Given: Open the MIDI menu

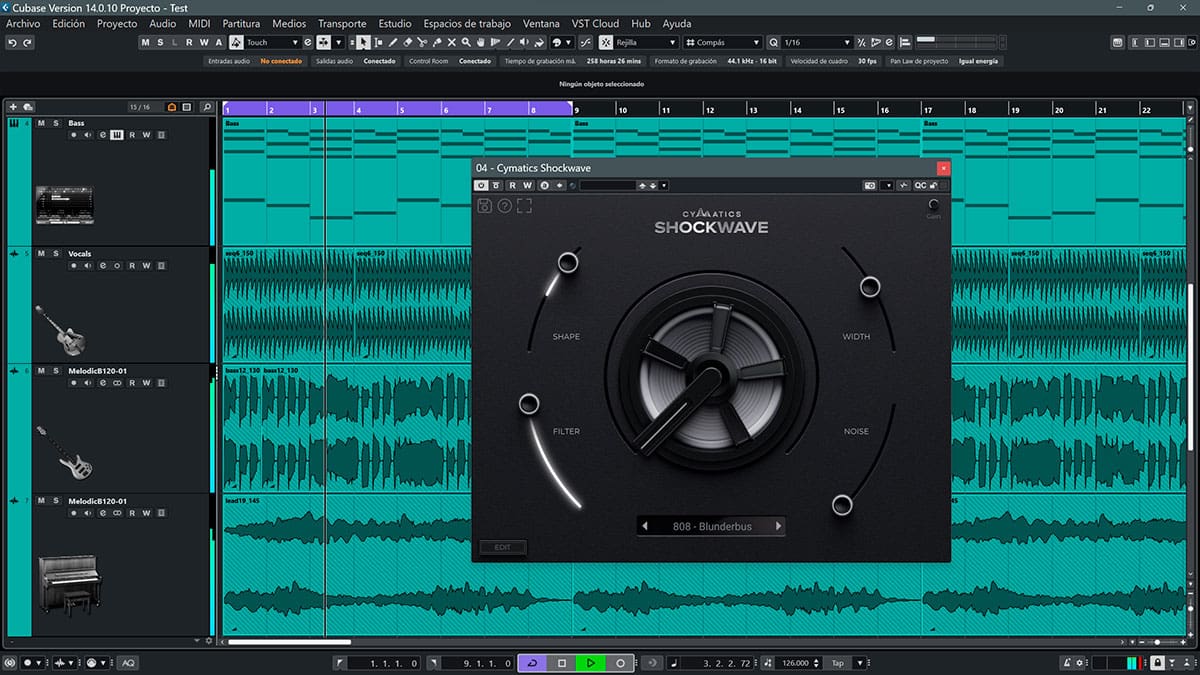Looking at the screenshot, I should [x=199, y=23].
